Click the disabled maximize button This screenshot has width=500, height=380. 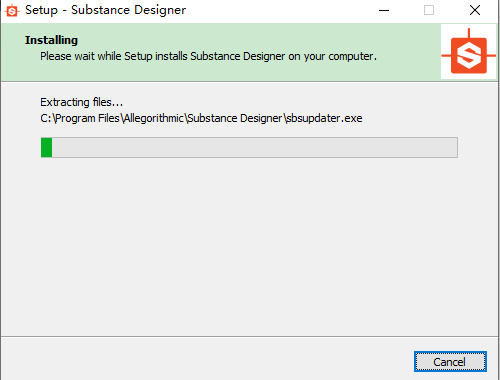(429, 10)
